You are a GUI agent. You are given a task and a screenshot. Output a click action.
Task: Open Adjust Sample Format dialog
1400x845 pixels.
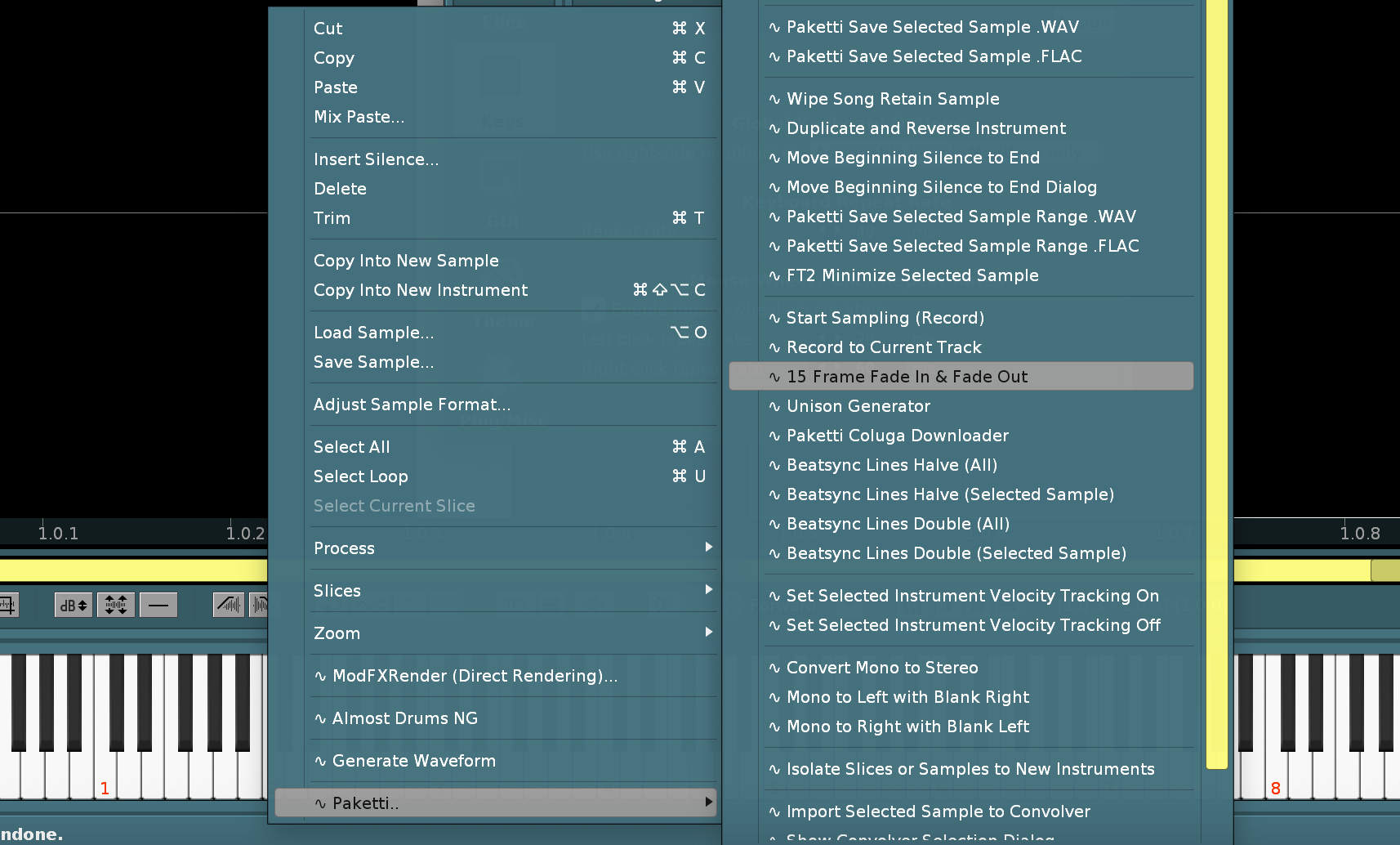coord(412,405)
